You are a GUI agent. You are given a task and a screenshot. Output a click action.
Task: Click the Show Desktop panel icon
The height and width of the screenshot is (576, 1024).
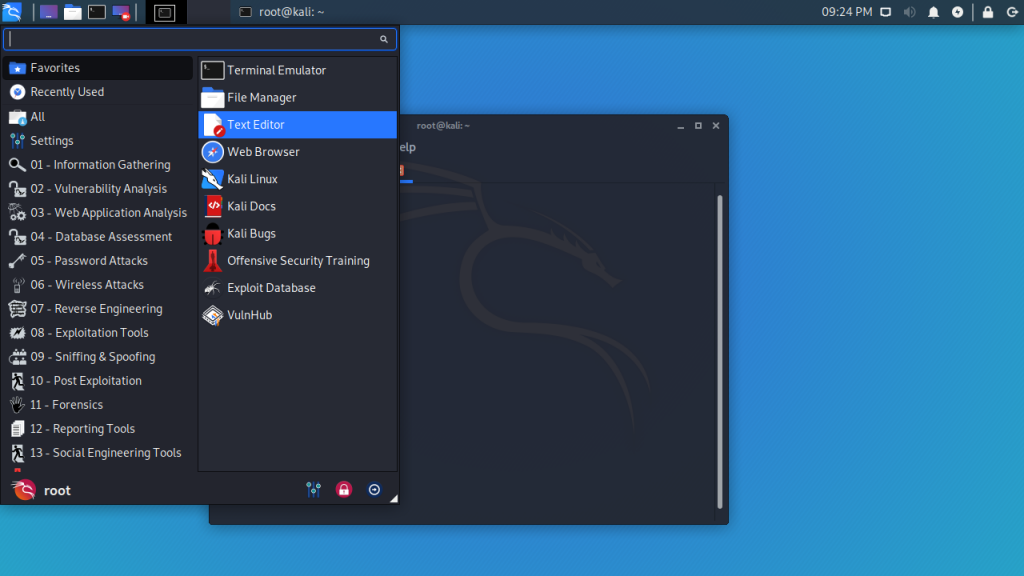click(48, 12)
